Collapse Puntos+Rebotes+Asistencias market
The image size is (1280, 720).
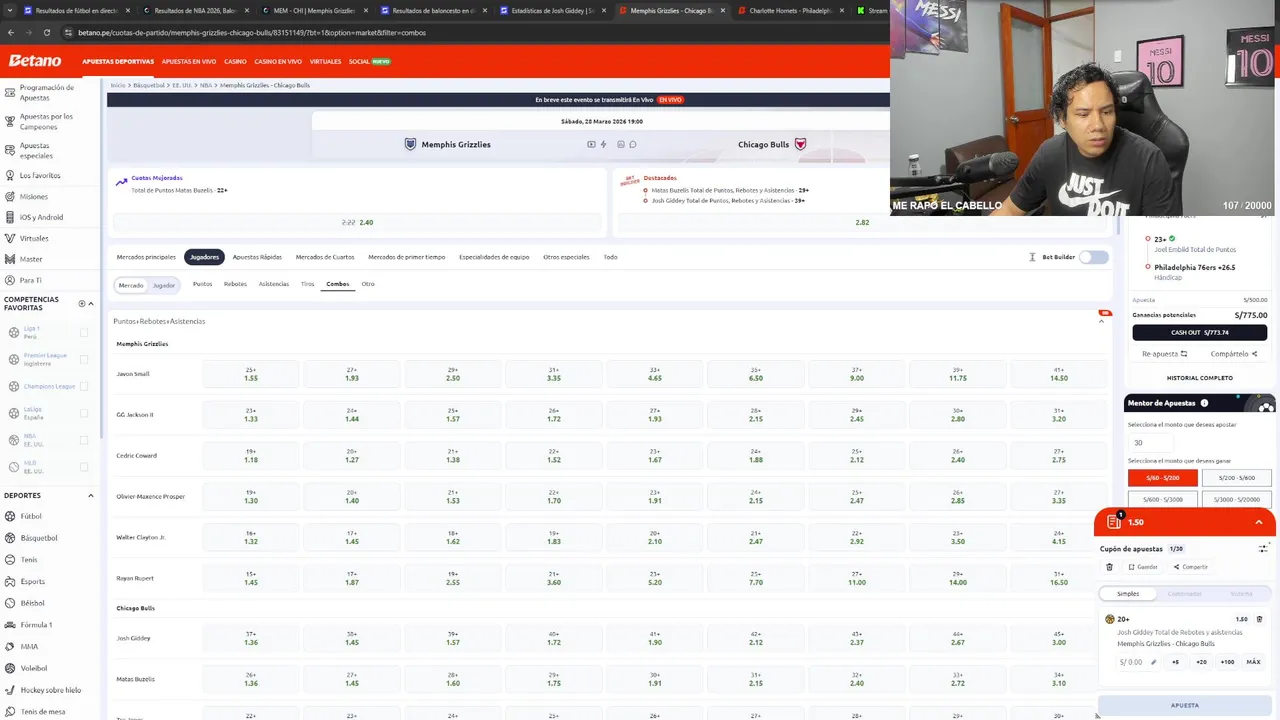point(1102,321)
